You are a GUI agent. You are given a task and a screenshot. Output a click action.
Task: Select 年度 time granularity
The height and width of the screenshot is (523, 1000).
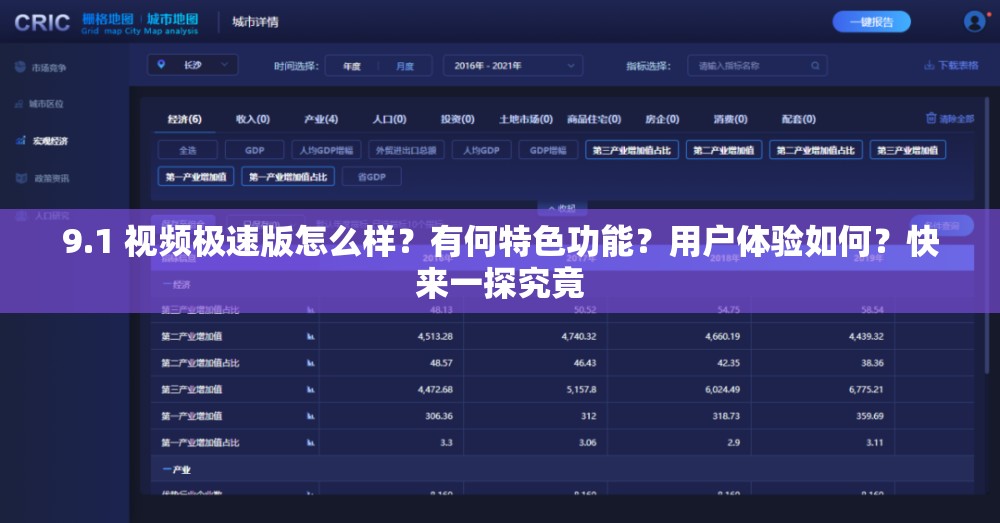(x=352, y=66)
